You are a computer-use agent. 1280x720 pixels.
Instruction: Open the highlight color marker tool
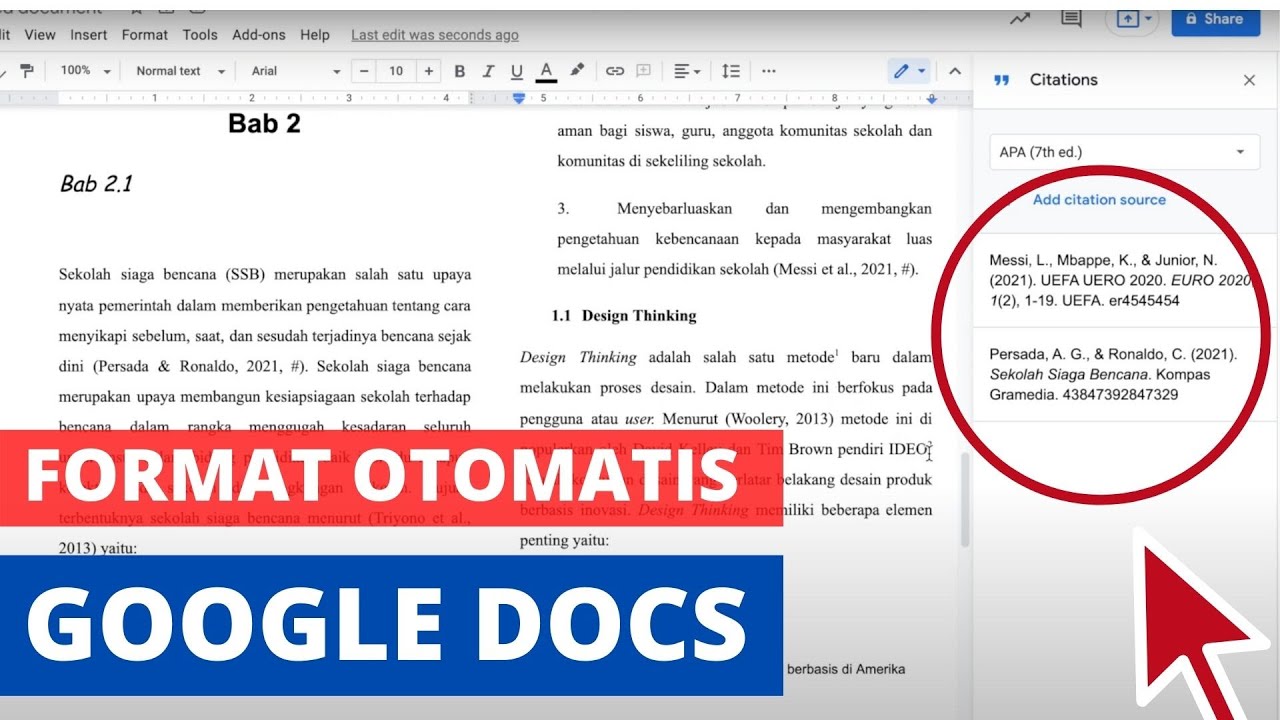[x=577, y=71]
